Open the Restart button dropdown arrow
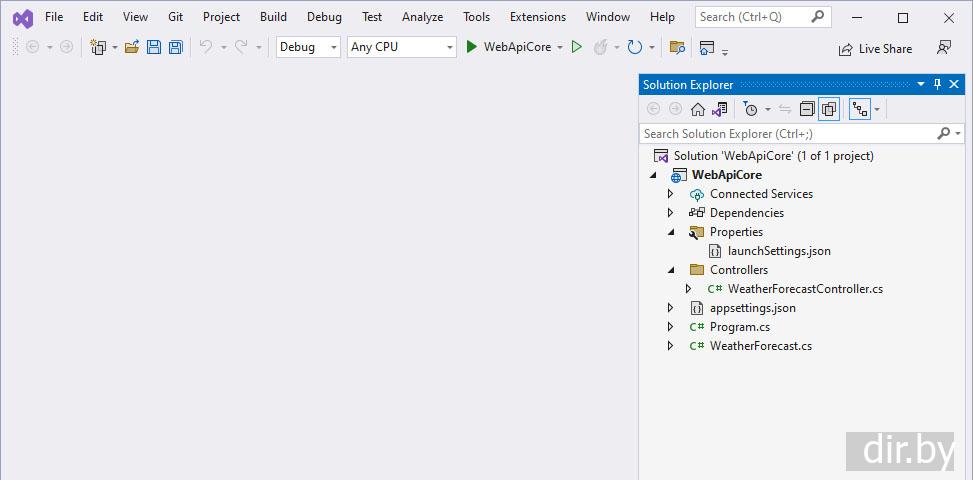Image resolution: width=973 pixels, height=480 pixels. [652, 48]
